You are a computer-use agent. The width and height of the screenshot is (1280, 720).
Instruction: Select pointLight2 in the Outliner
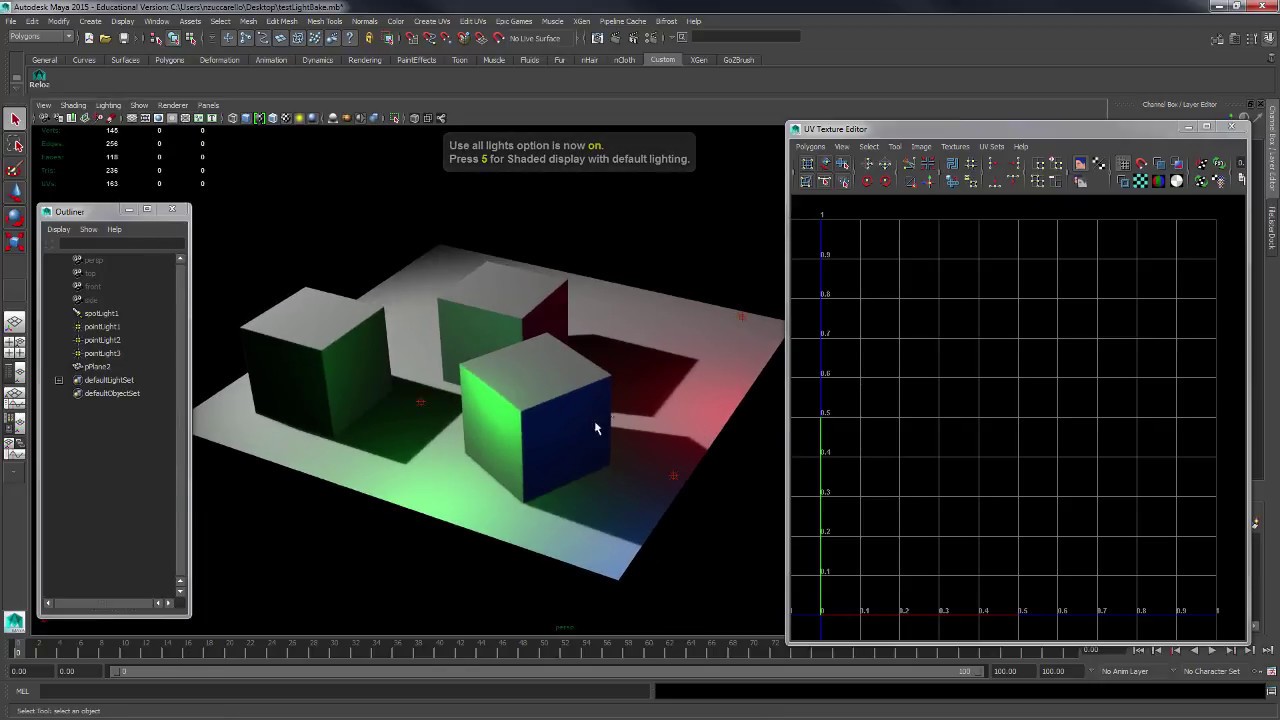click(x=102, y=340)
